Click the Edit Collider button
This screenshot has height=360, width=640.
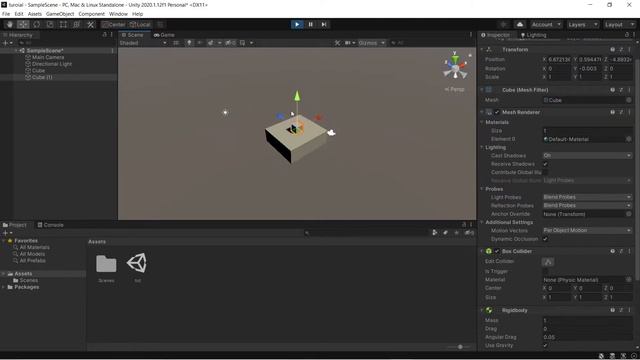pos(548,262)
